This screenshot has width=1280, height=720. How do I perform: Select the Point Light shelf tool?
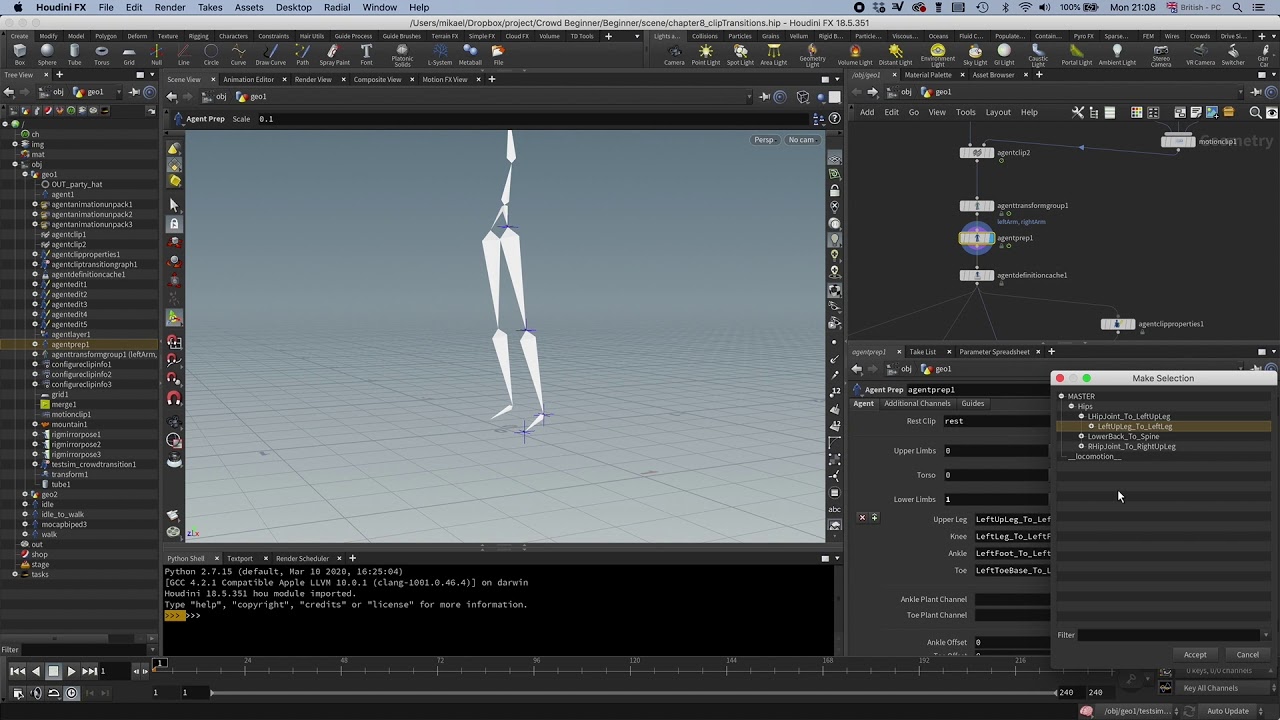(x=706, y=55)
